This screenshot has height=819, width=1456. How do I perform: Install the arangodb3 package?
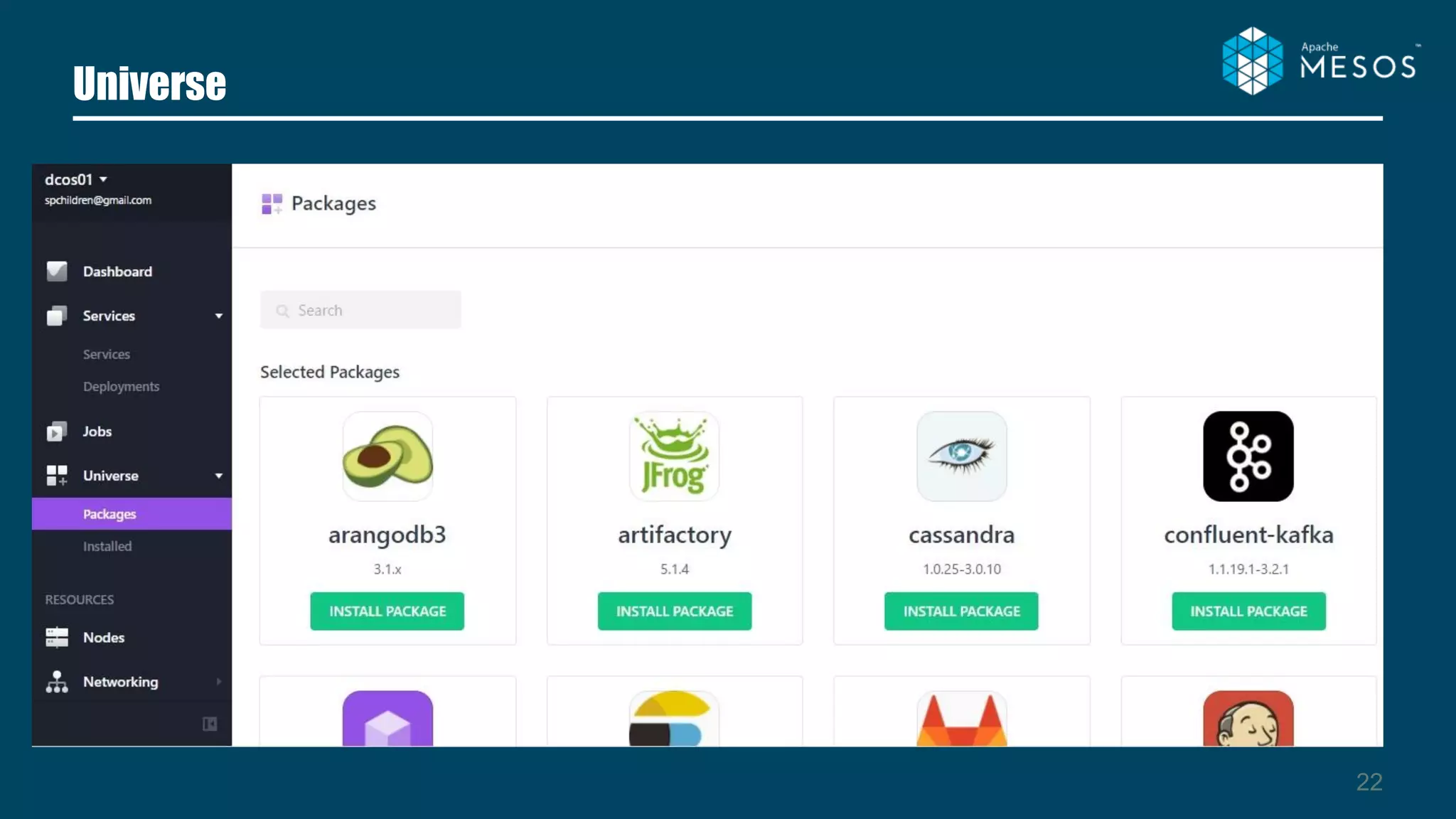[x=387, y=611]
